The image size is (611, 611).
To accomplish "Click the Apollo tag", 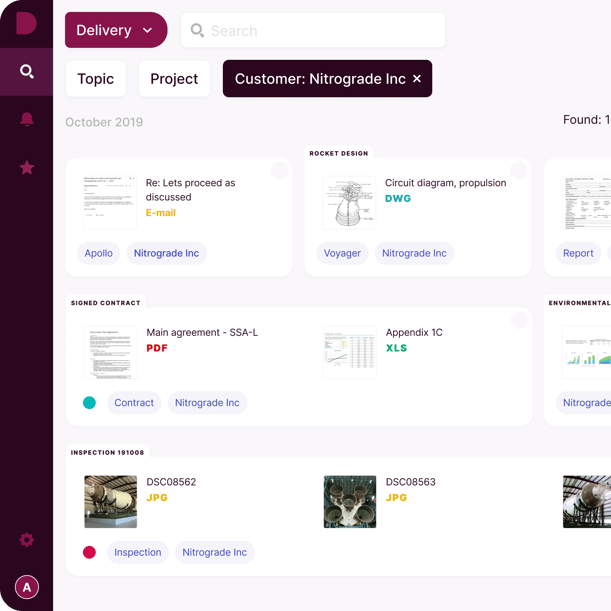I will pos(99,253).
